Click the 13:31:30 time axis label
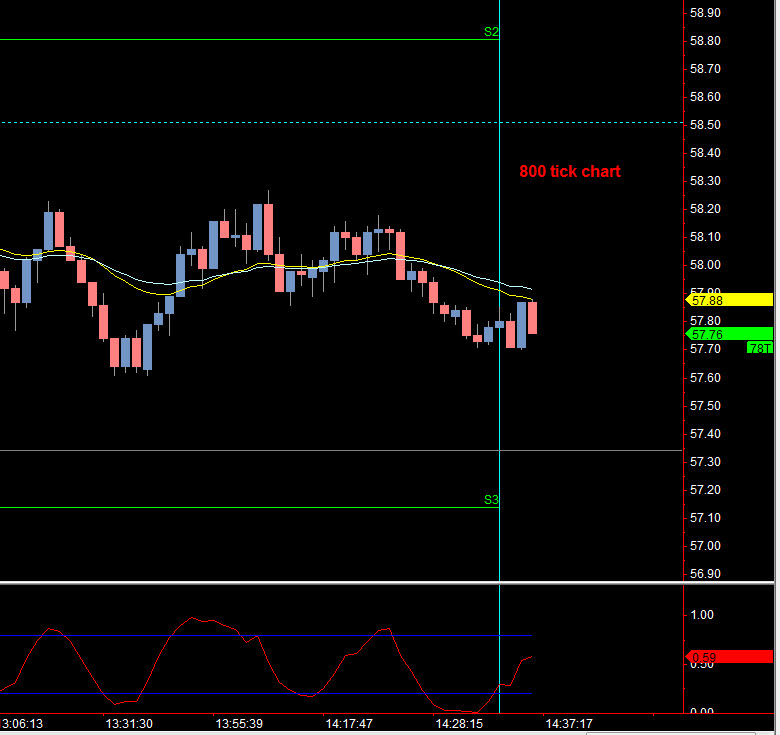The width and height of the screenshot is (780, 735). pos(129,724)
